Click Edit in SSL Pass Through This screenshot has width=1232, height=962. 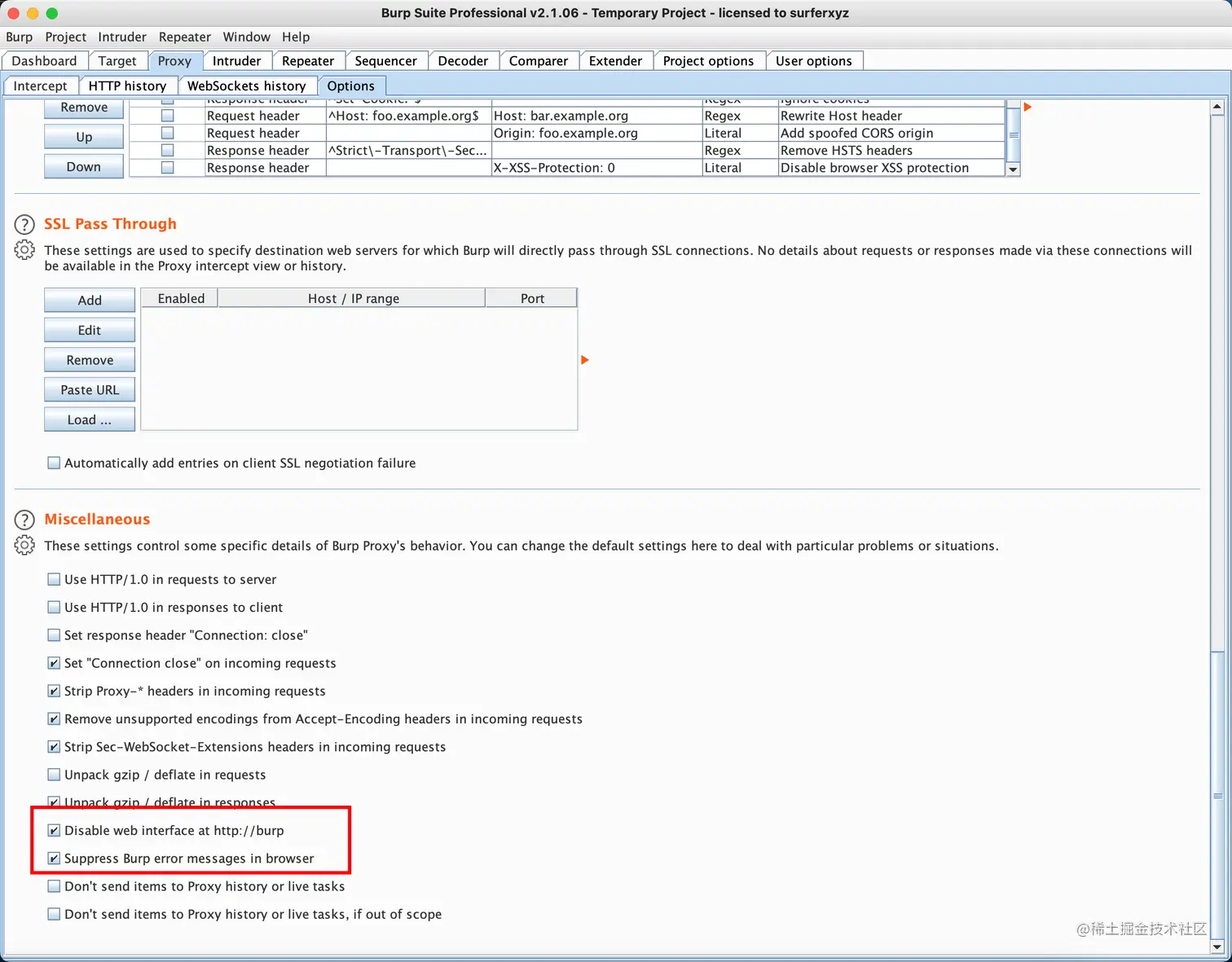(x=90, y=330)
